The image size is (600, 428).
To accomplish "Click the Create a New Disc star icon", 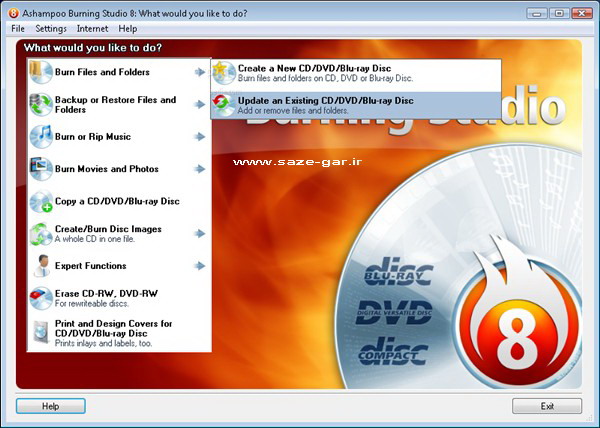I will (224, 73).
